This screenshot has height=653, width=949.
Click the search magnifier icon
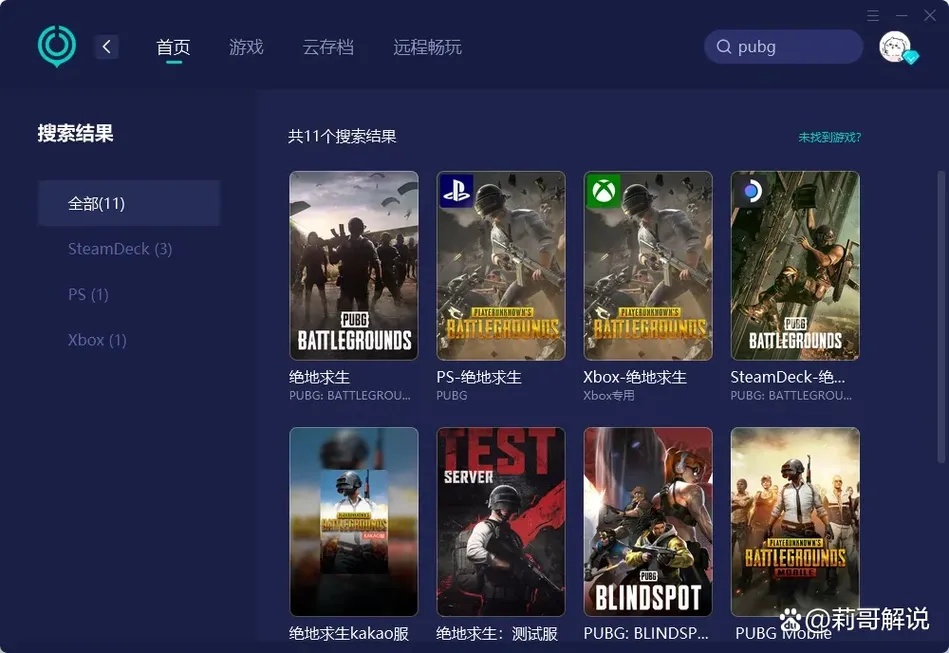[x=724, y=47]
